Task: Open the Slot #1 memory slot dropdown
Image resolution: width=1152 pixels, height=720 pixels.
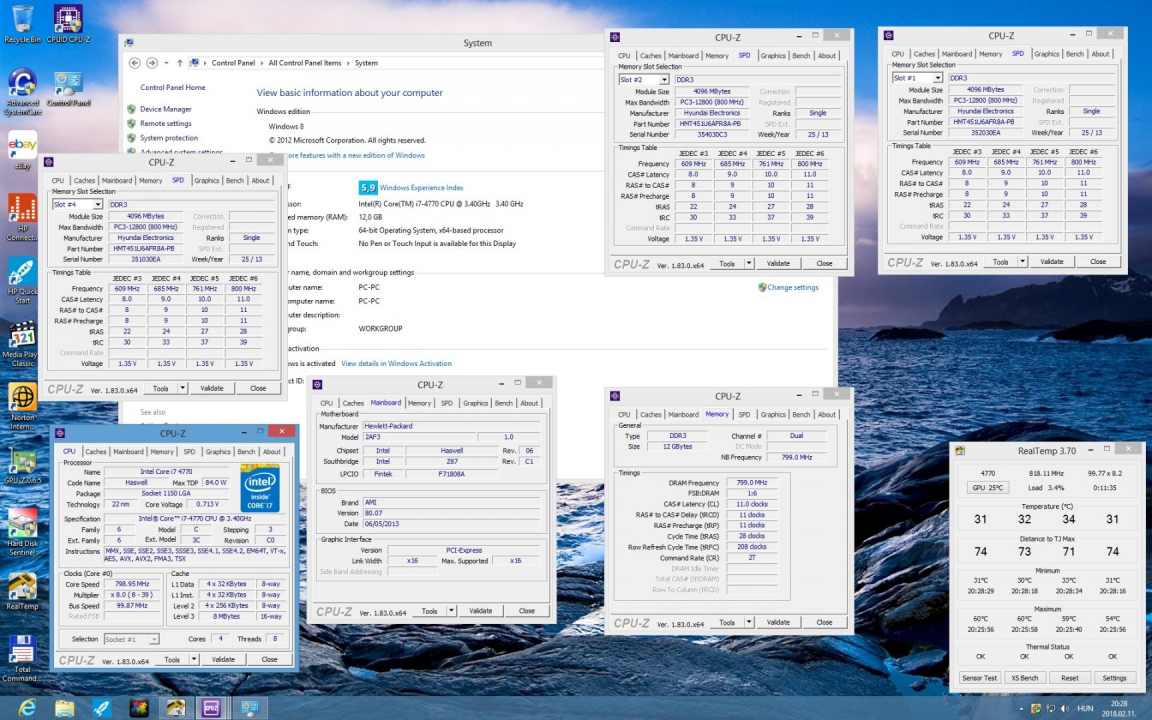Action: coord(938,78)
